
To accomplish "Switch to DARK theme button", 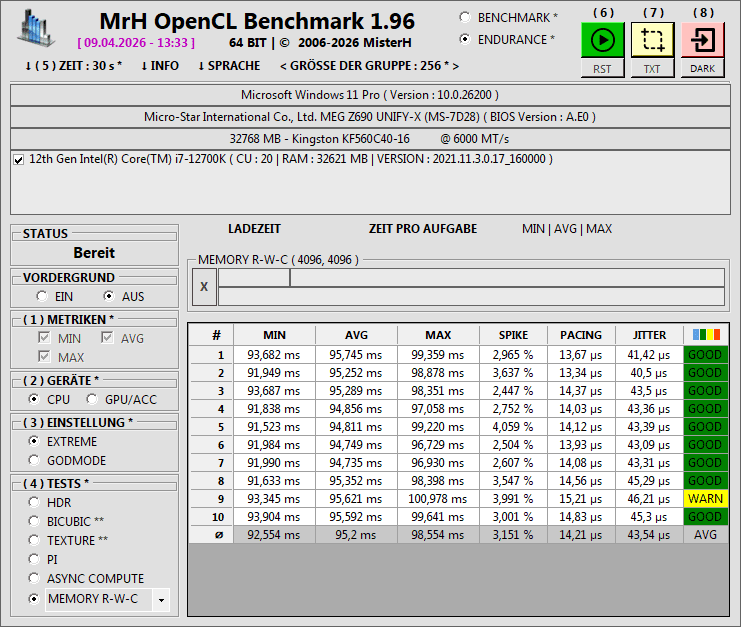I will tap(703, 69).
